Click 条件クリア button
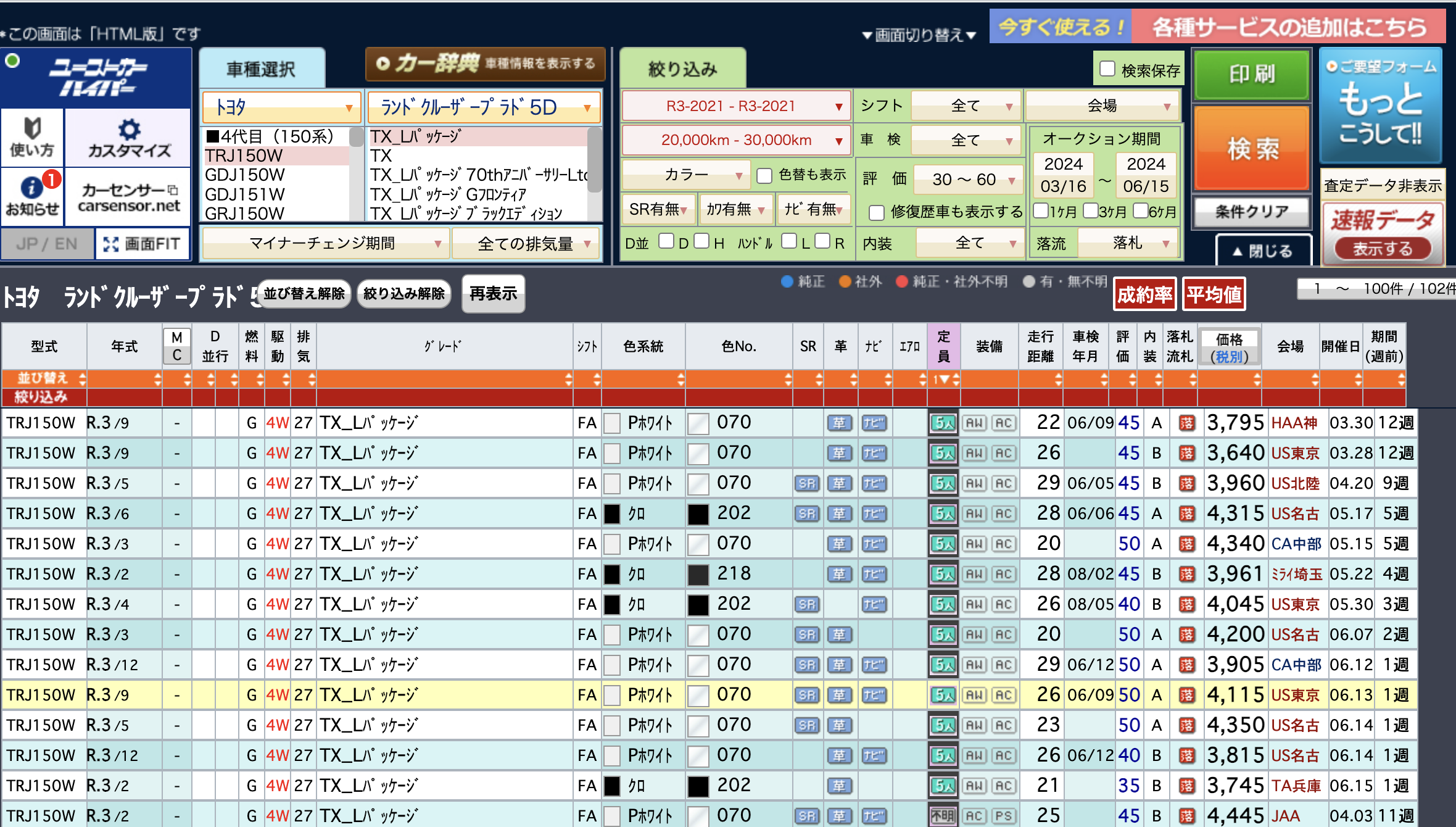Screen dimensions: 1456x827 coord(1252,212)
